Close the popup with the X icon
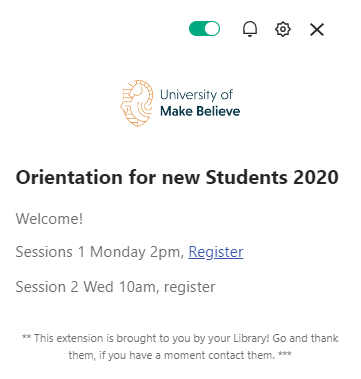This screenshot has width=361, height=379. tap(317, 29)
